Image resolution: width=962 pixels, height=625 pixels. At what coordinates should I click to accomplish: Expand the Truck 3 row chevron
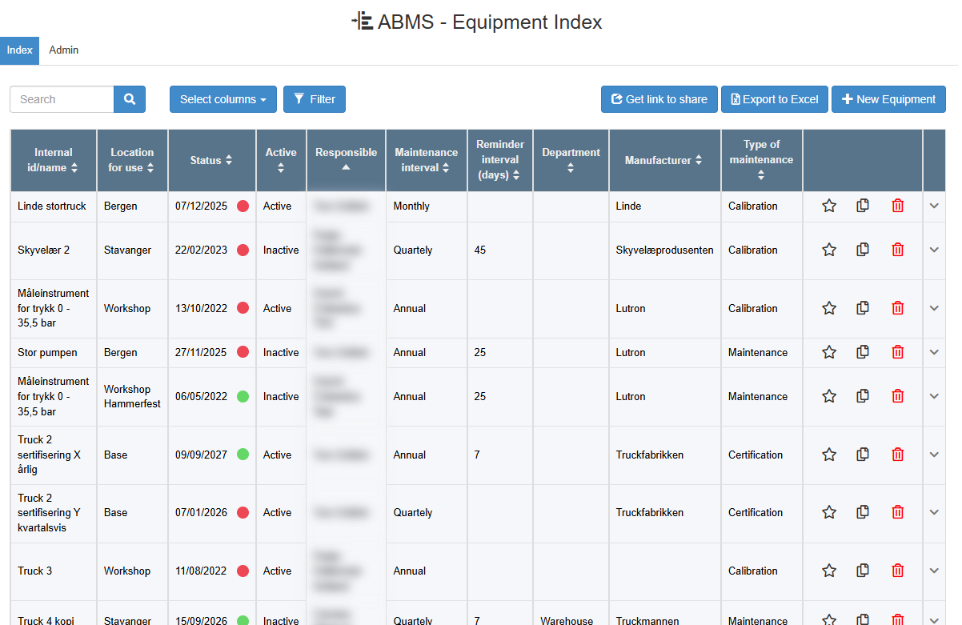(934, 570)
